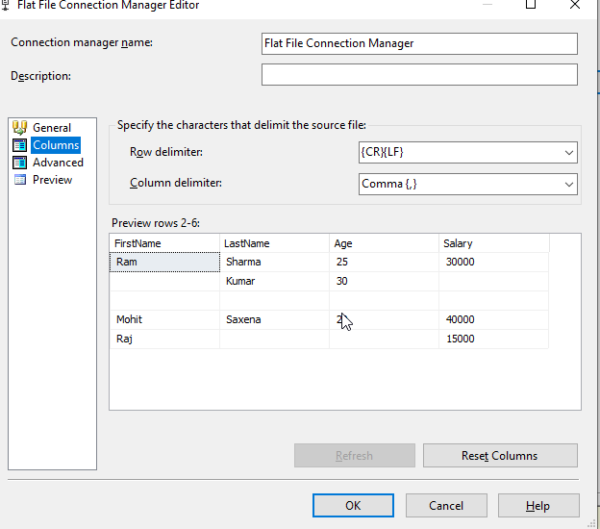
Task: Click the Columns page icon
Action: click(x=19, y=145)
